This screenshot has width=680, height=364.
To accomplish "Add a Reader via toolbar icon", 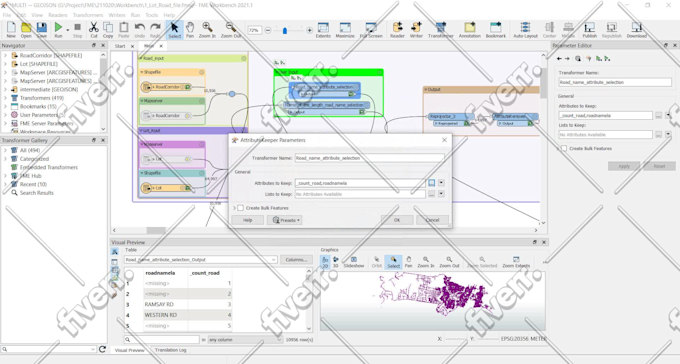I will pos(397,30).
